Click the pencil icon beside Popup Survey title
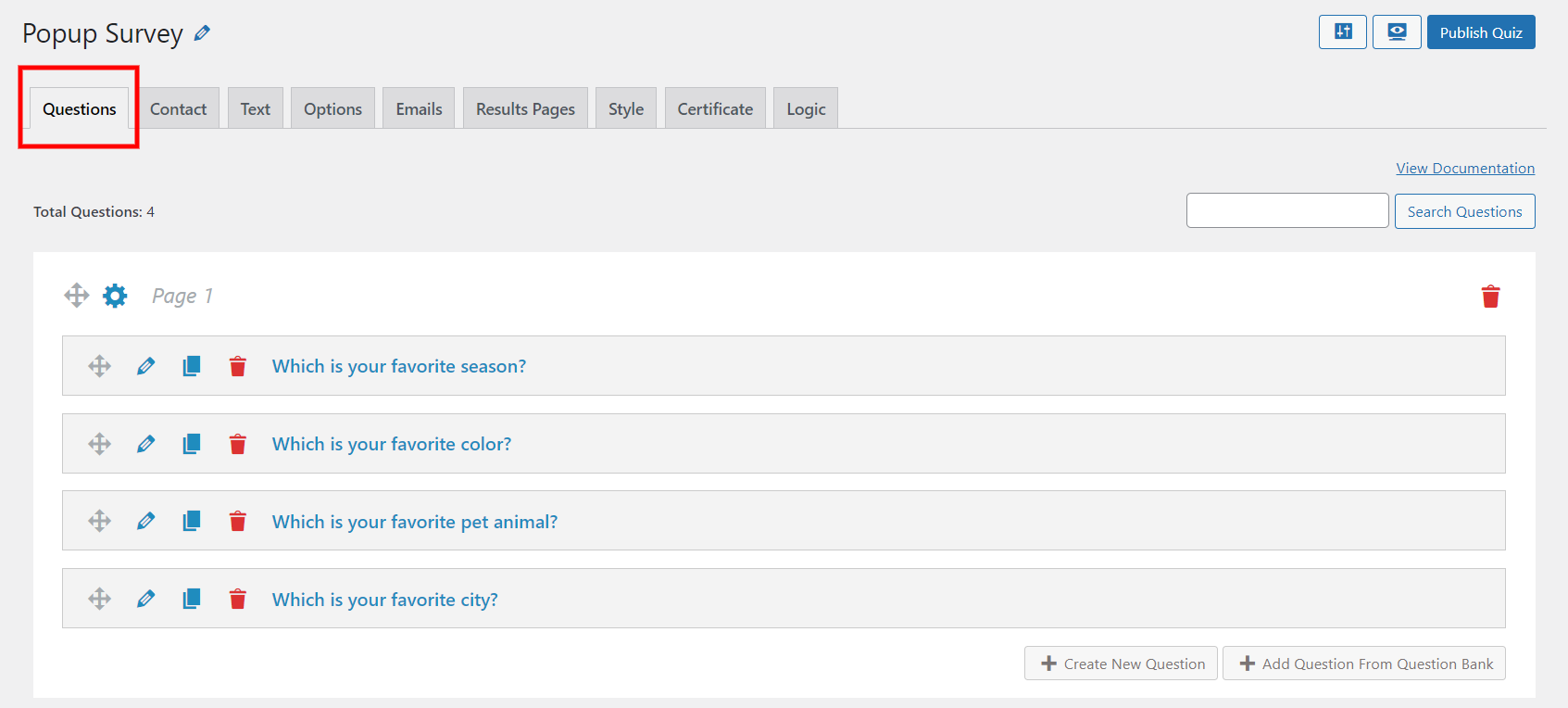Viewport: 1568px width, 708px height. click(202, 33)
